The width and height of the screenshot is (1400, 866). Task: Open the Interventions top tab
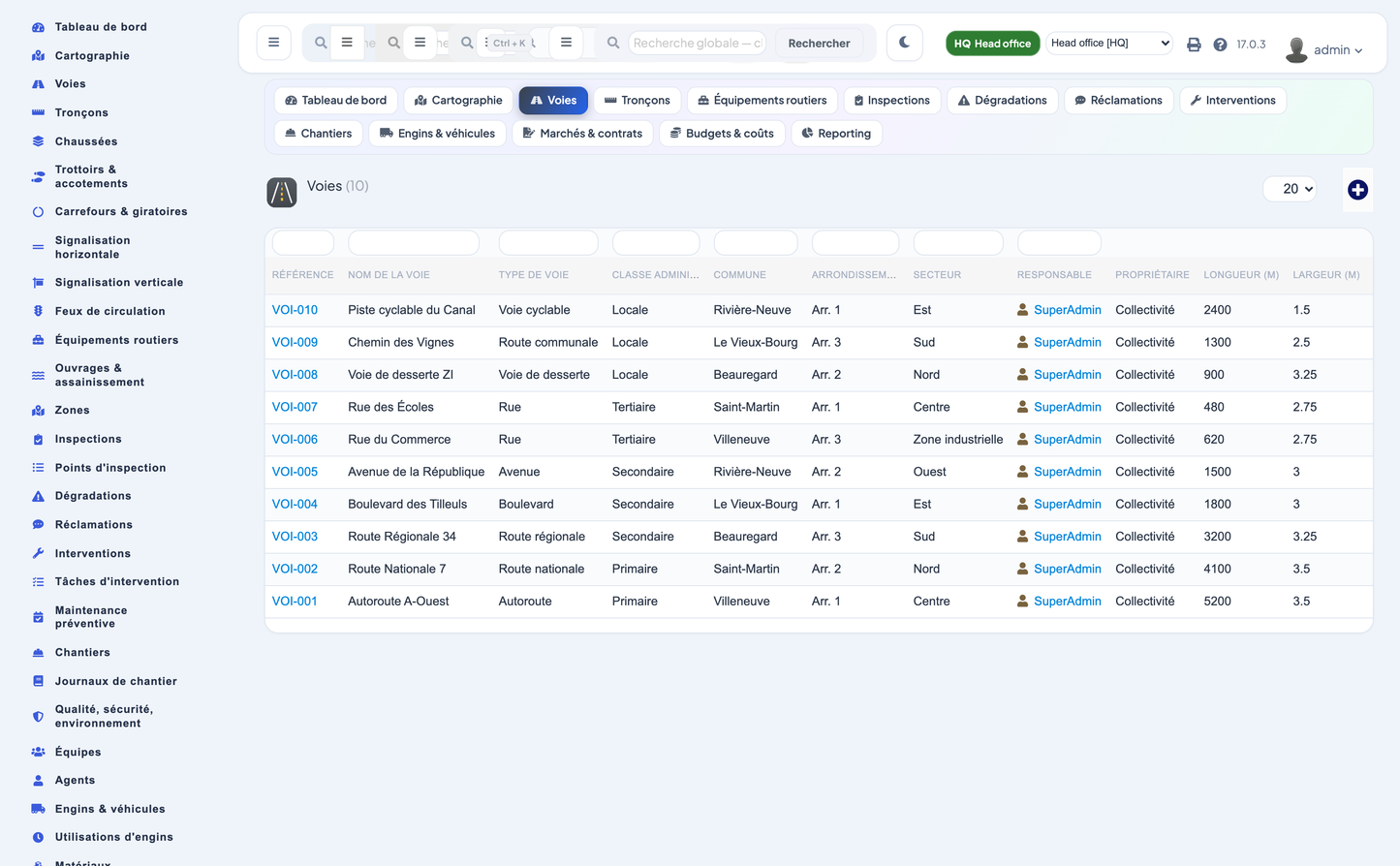[1233, 101]
